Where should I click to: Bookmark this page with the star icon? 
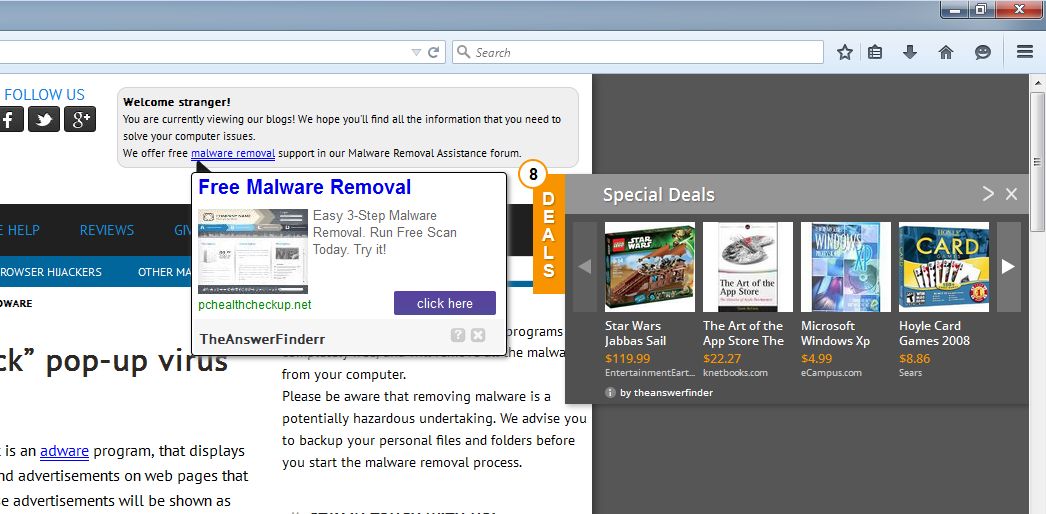pyautogui.click(x=845, y=52)
